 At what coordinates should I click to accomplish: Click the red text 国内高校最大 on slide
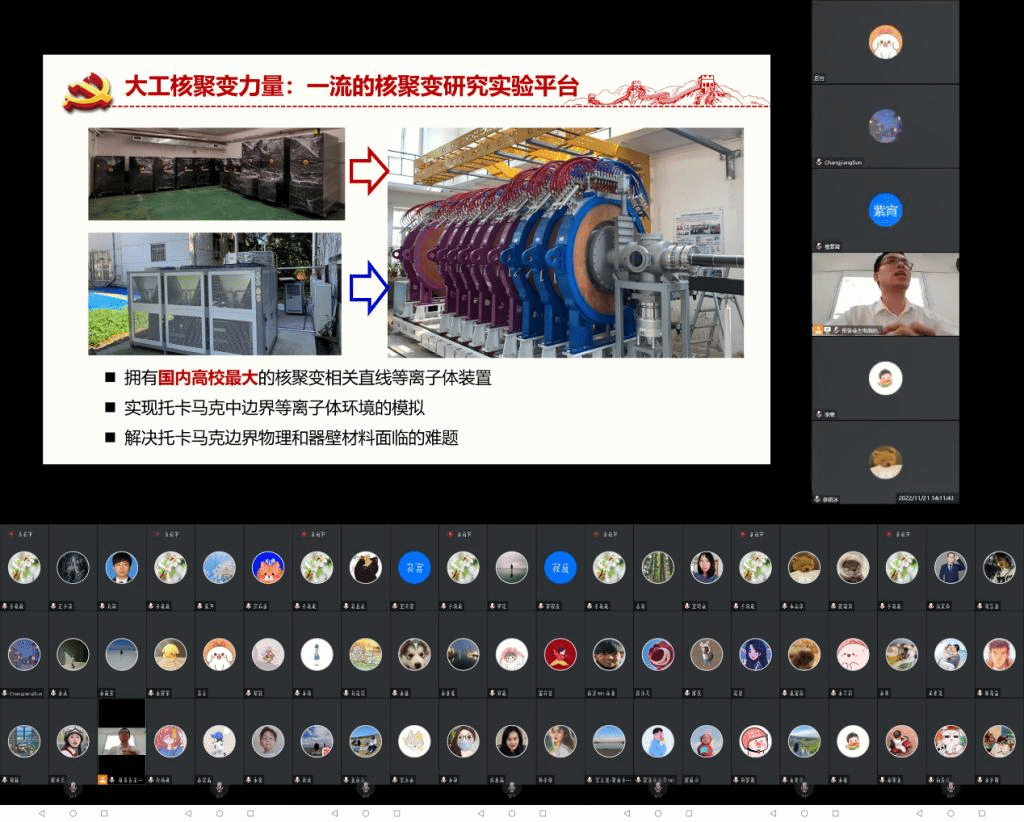[215, 378]
